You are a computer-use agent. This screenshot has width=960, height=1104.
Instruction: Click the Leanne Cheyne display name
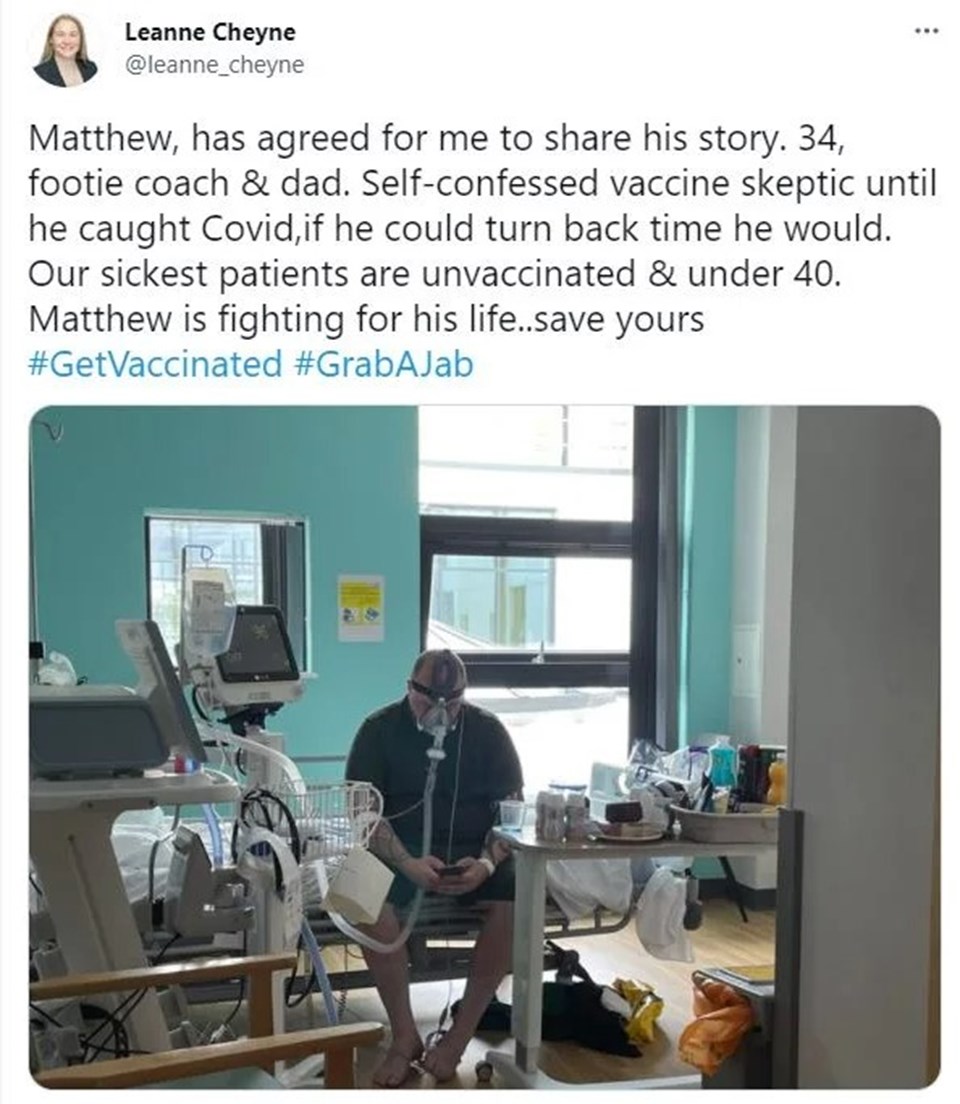[210, 32]
